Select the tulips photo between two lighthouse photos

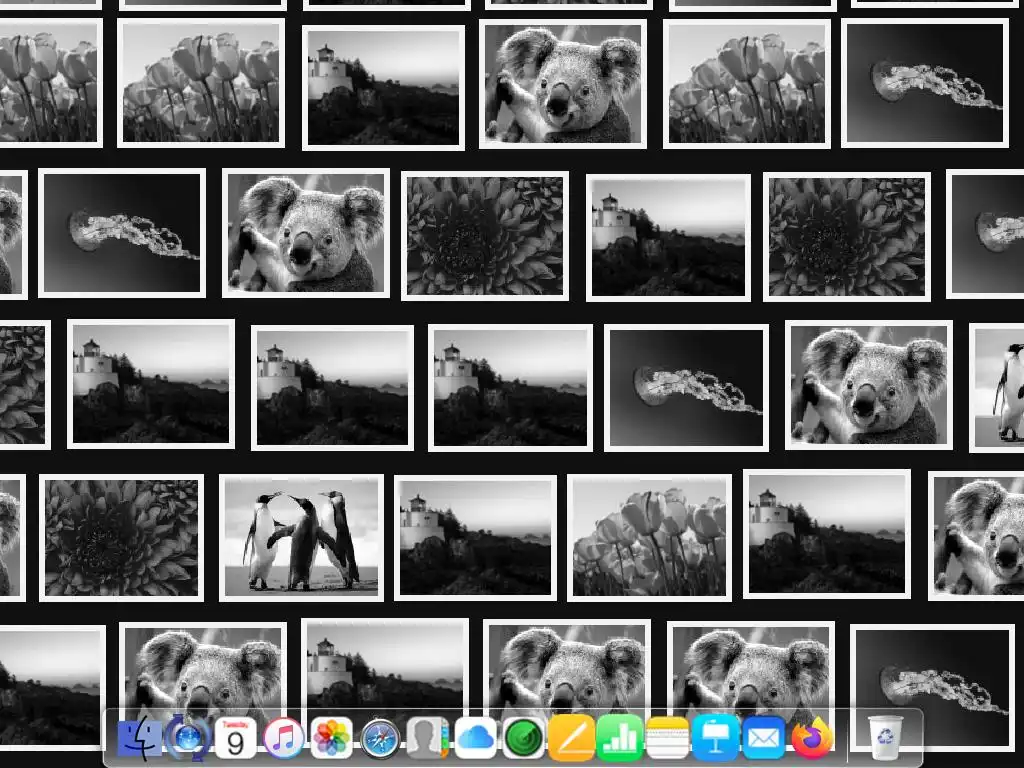point(649,537)
